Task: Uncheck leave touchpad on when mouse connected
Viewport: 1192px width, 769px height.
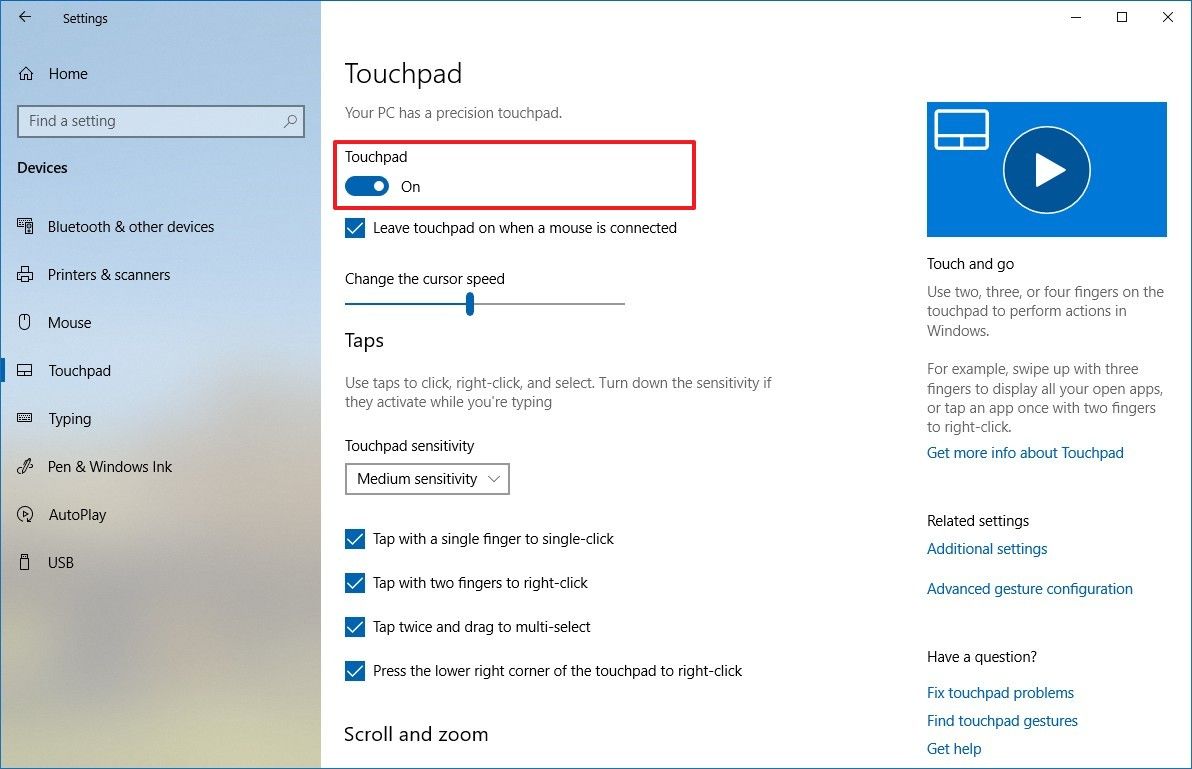Action: pyautogui.click(x=355, y=228)
